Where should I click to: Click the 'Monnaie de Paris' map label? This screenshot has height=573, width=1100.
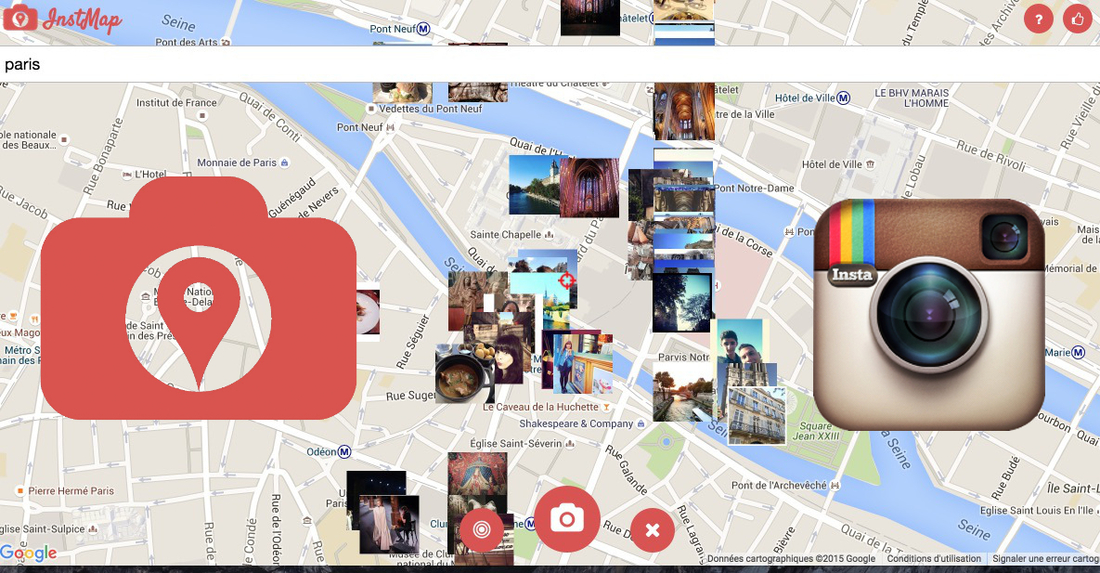pyautogui.click(x=236, y=163)
